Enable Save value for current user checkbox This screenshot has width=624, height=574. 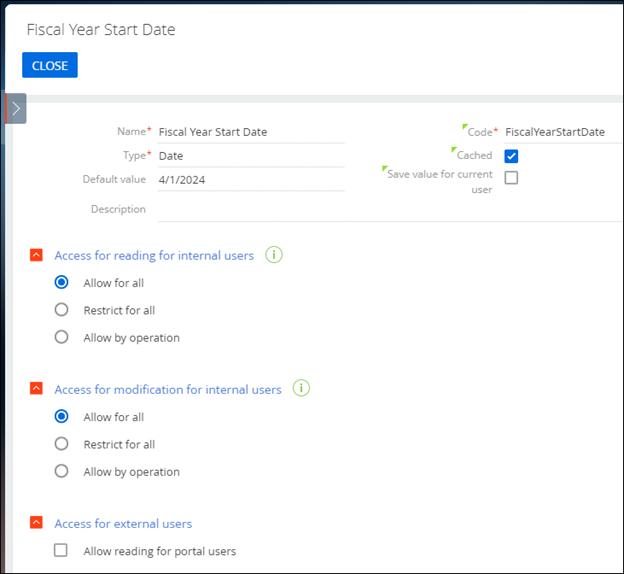tap(511, 178)
